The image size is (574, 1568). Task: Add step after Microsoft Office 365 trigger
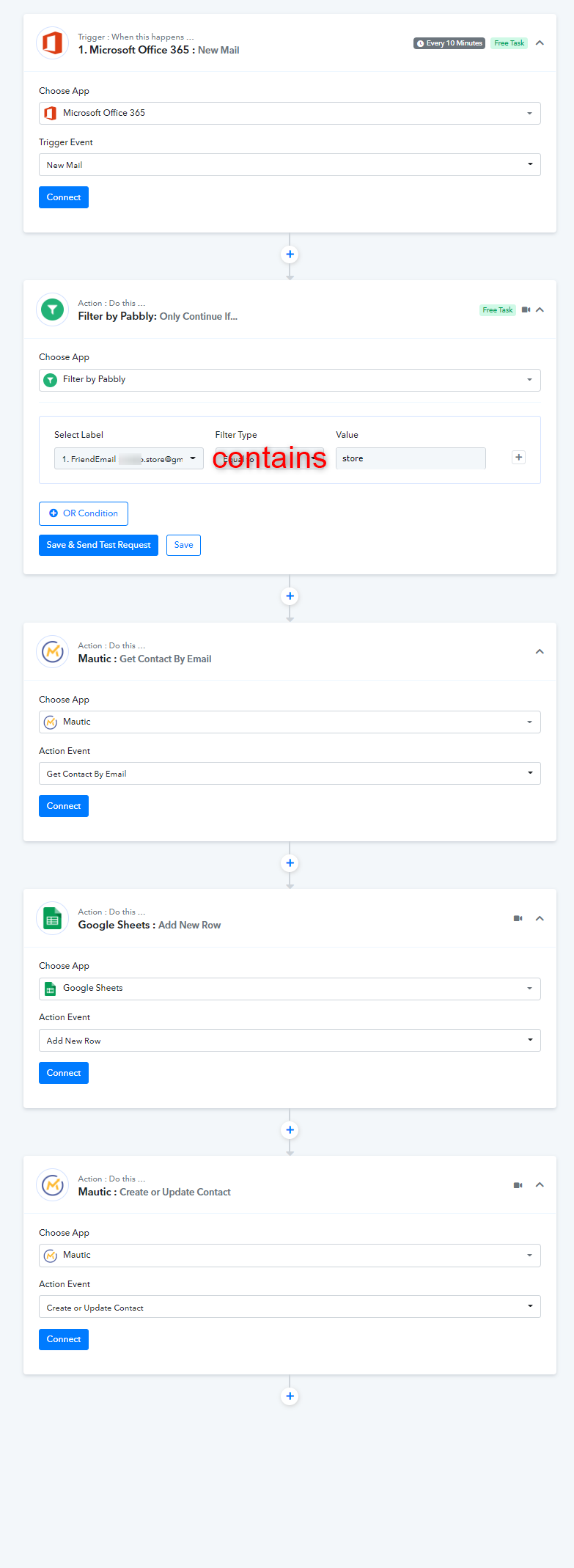click(290, 254)
